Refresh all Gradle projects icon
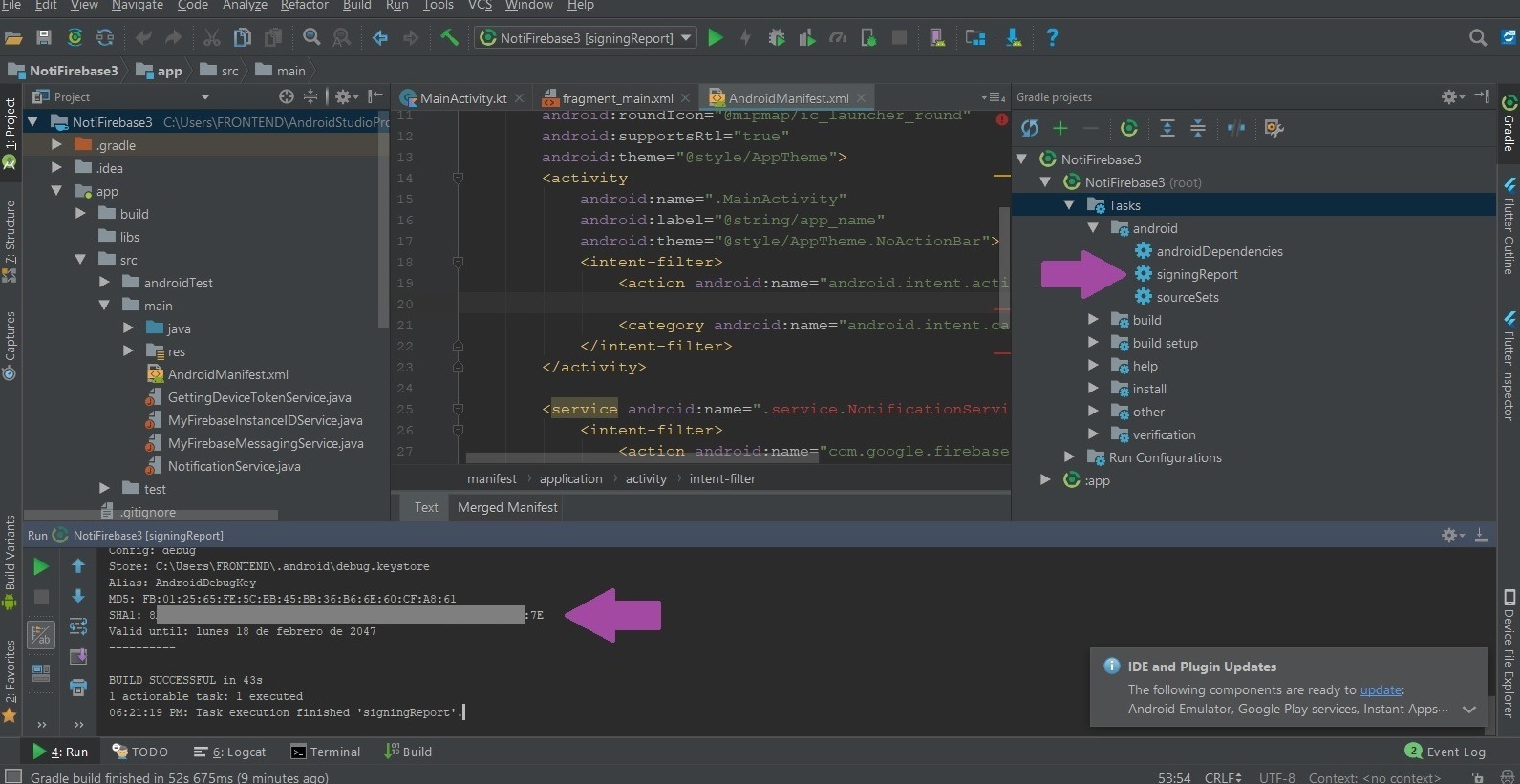 coord(1029,128)
